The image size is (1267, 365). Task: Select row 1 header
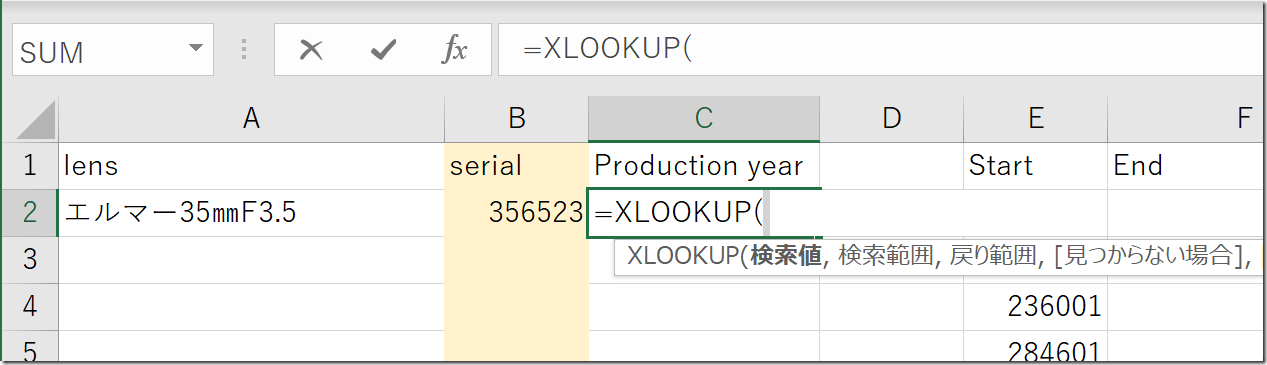tap(30, 166)
